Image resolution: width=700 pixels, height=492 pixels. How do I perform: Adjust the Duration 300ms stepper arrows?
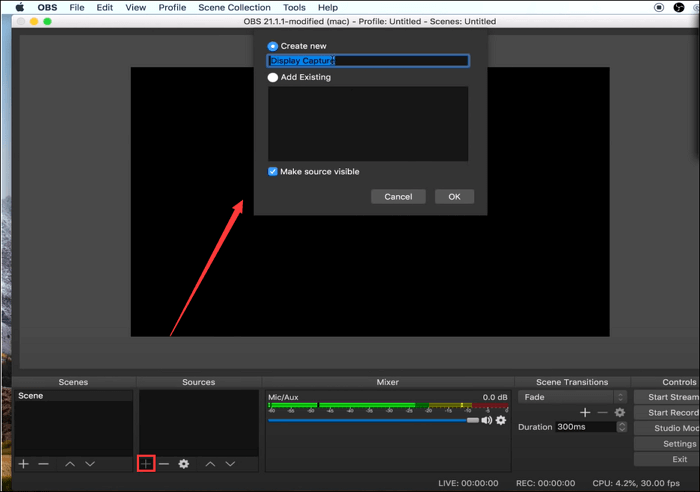[621, 427]
